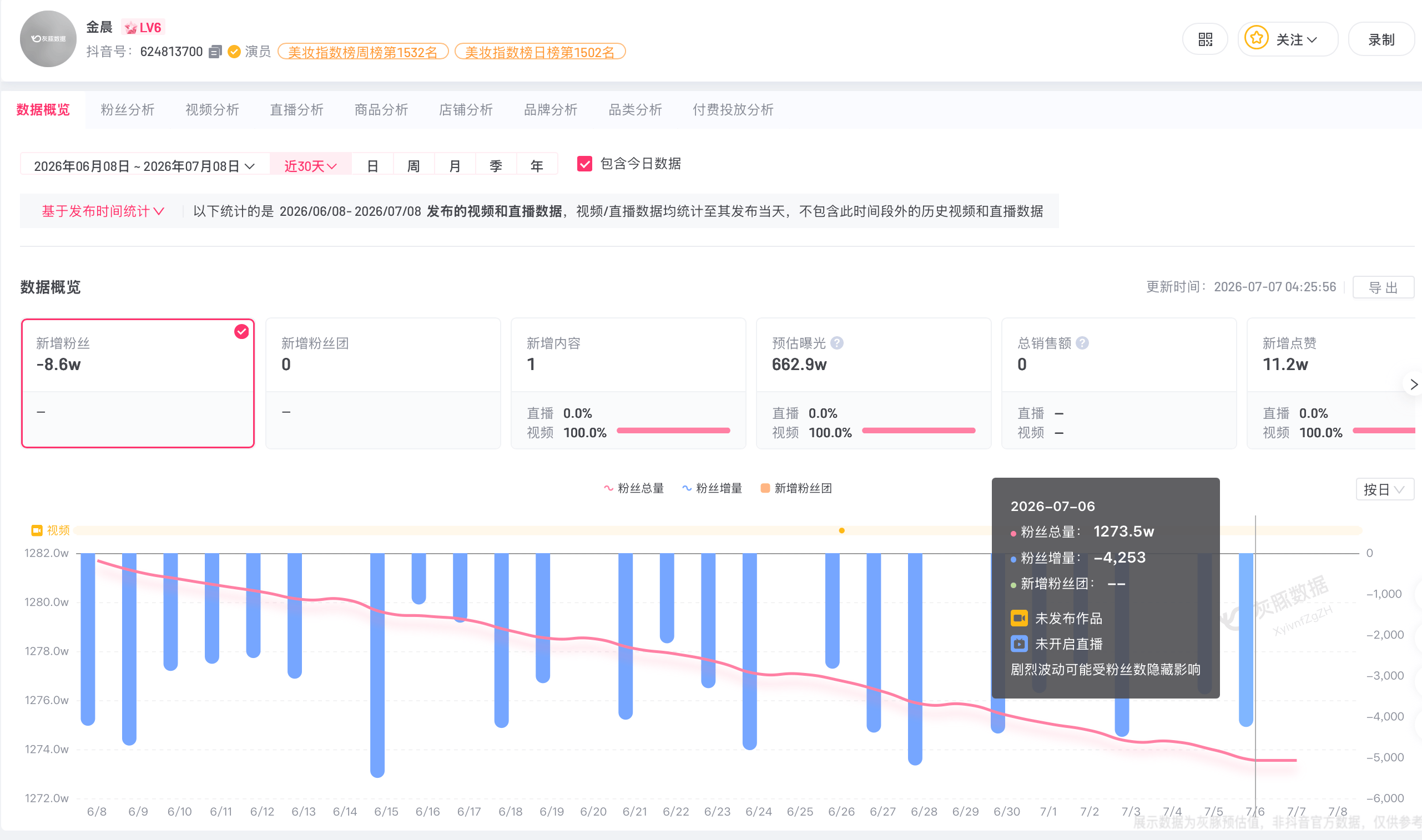Click the 录制 button
The image size is (1422, 840).
(x=1381, y=39)
